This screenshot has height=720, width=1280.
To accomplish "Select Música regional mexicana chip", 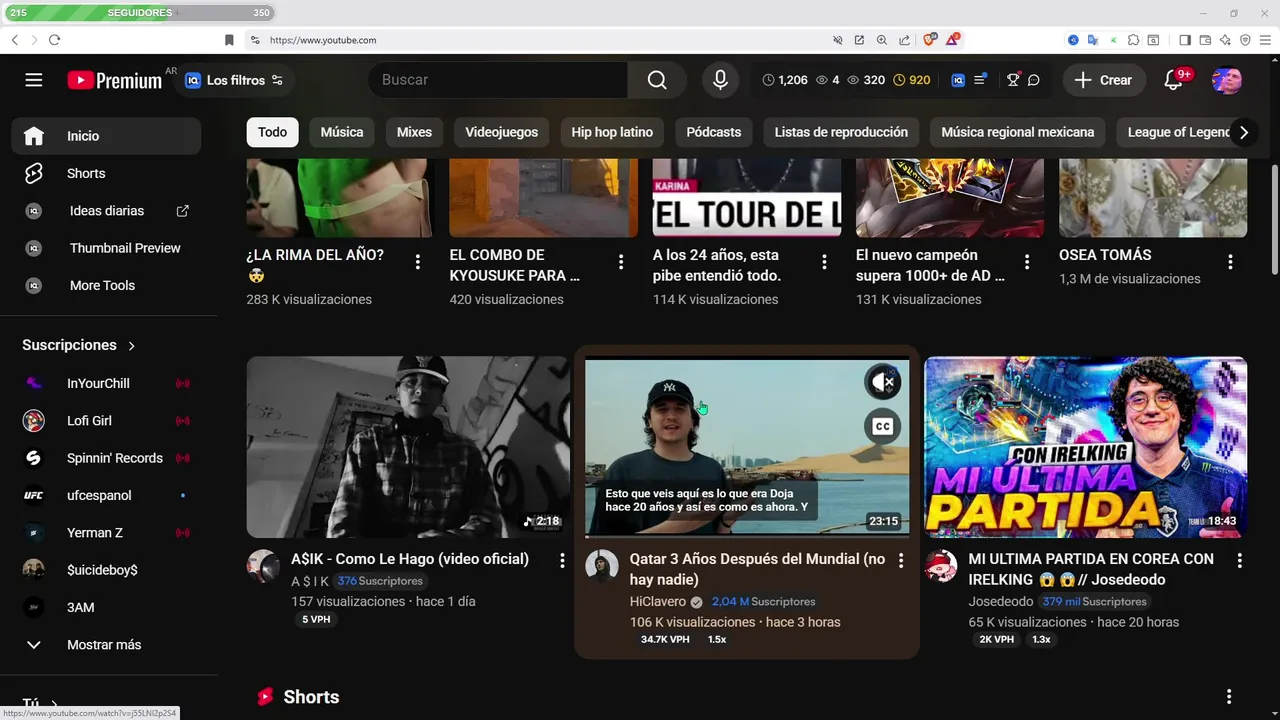I will [x=1017, y=132].
